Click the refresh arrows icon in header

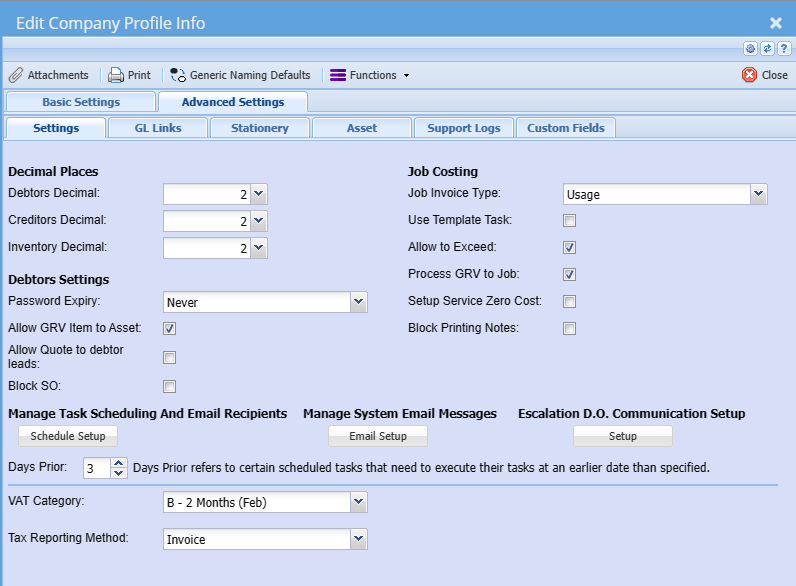coord(767,48)
